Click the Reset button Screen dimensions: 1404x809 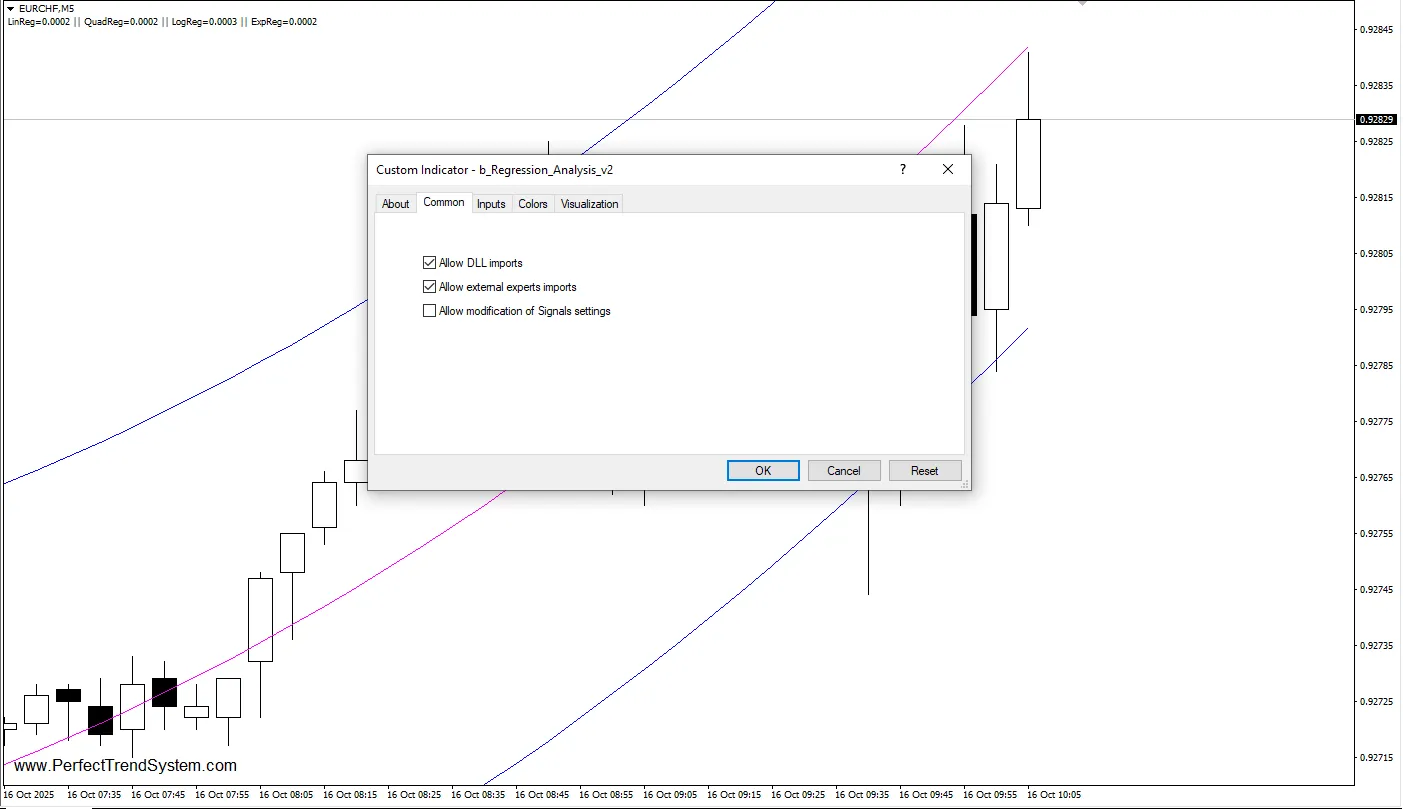pos(924,470)
